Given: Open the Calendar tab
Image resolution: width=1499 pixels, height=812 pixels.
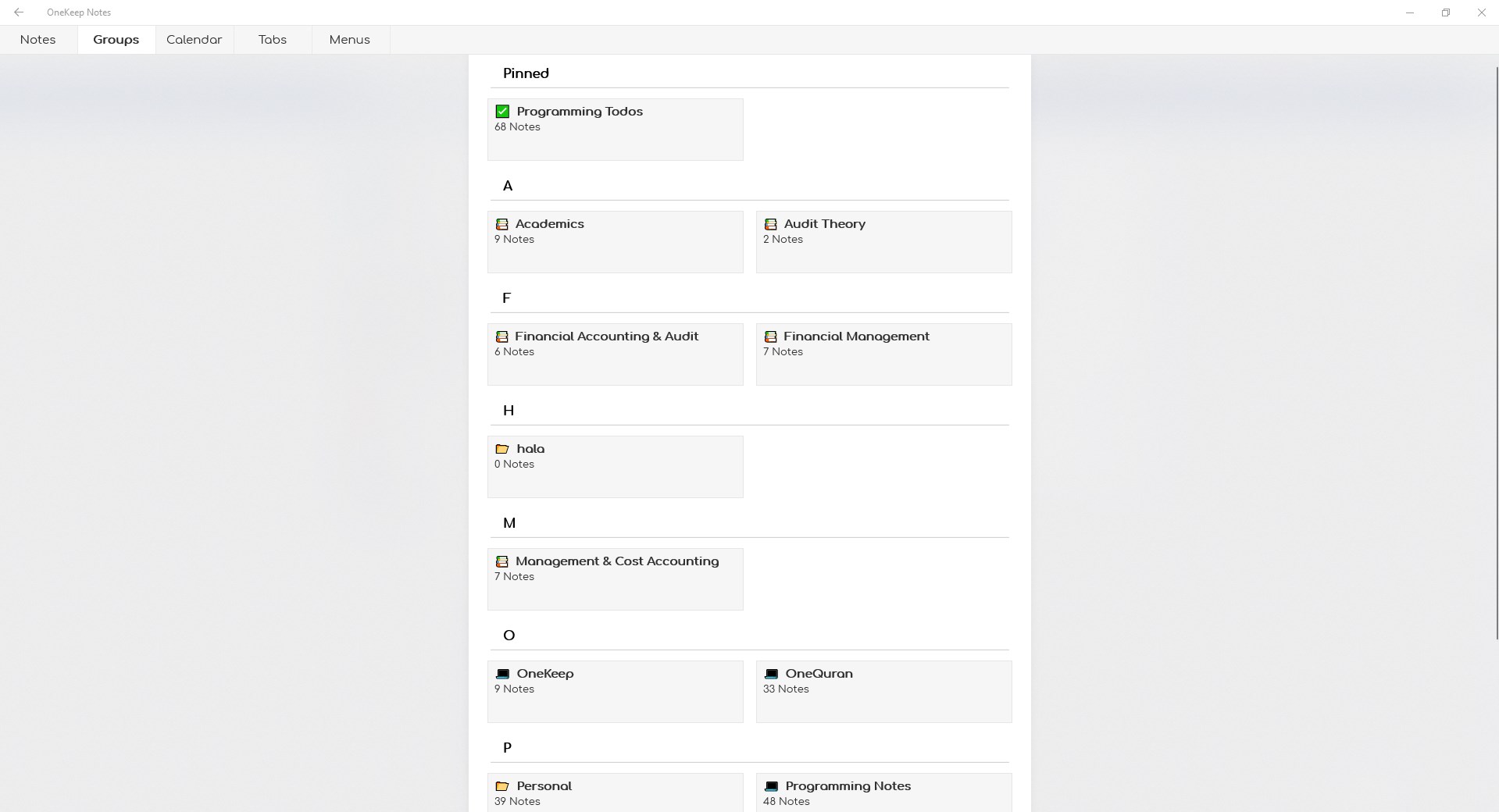Looking at the screenshot, I should click(194, 39).
